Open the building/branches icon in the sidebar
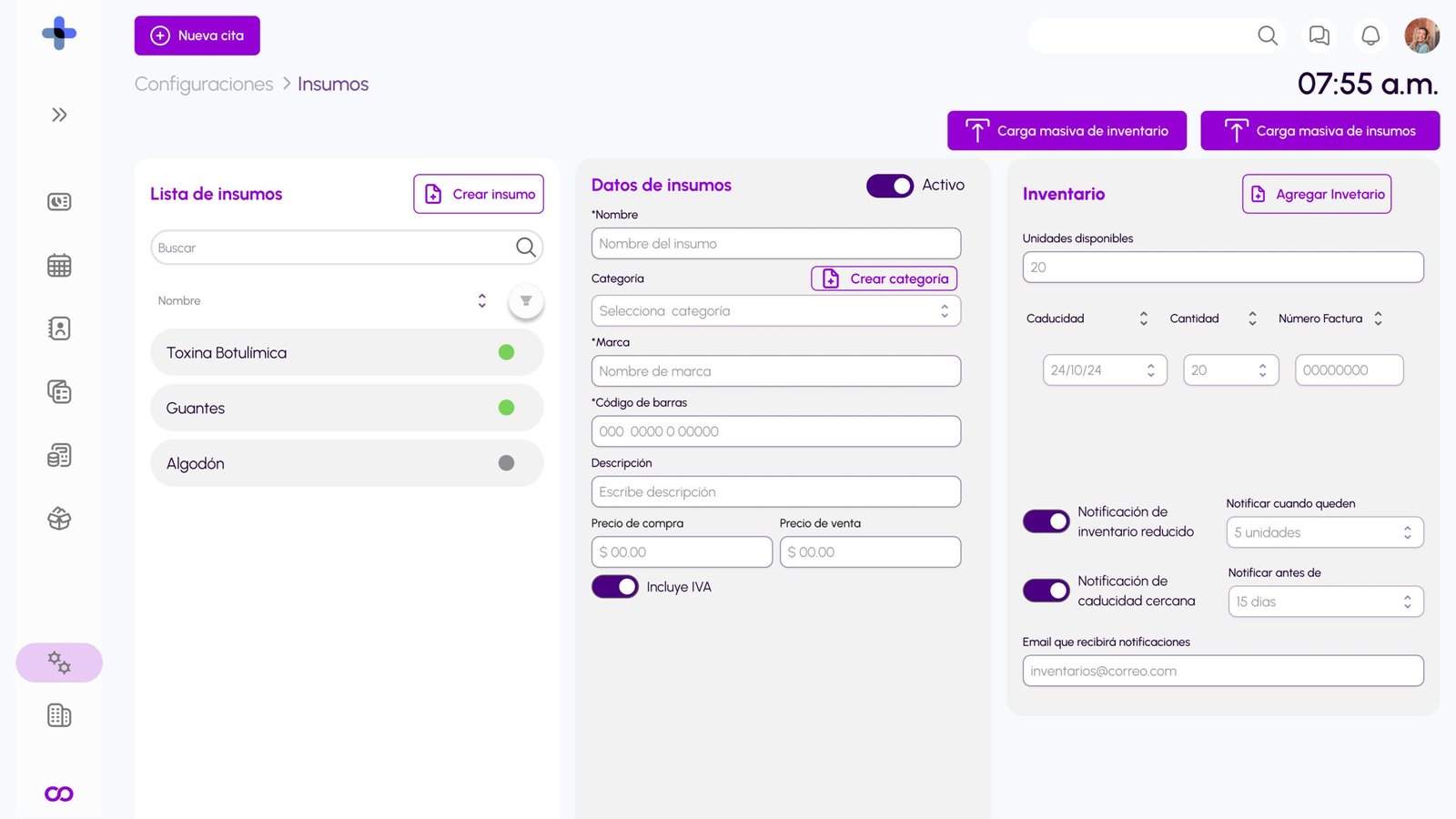This screenshot has height=819, width=1456. (x=58, y=715)
